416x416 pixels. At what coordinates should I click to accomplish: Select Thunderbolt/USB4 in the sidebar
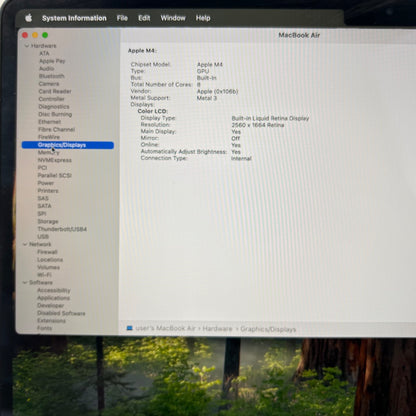point(62,229)
